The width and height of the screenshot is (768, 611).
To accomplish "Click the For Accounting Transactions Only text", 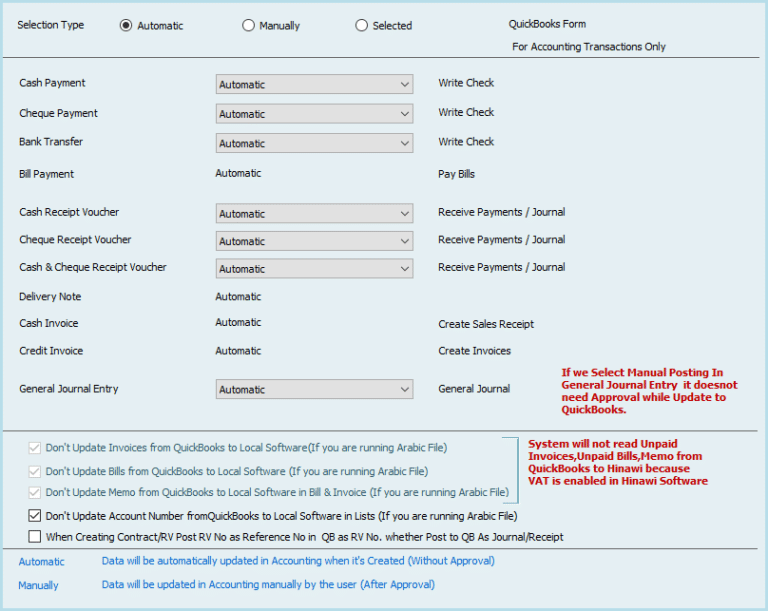I will tap(589, 47).
